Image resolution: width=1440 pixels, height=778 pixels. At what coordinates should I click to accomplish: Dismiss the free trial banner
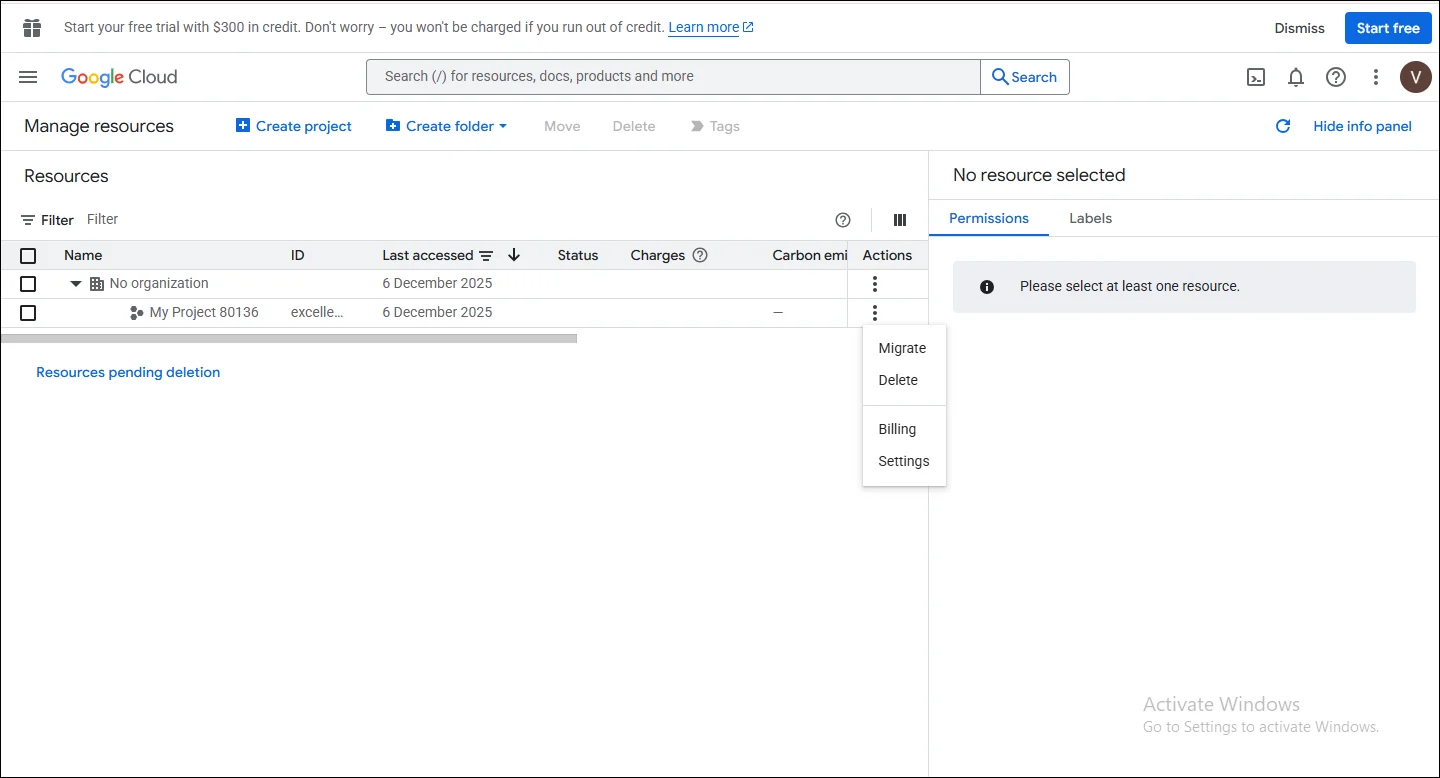click(1300, 28)
